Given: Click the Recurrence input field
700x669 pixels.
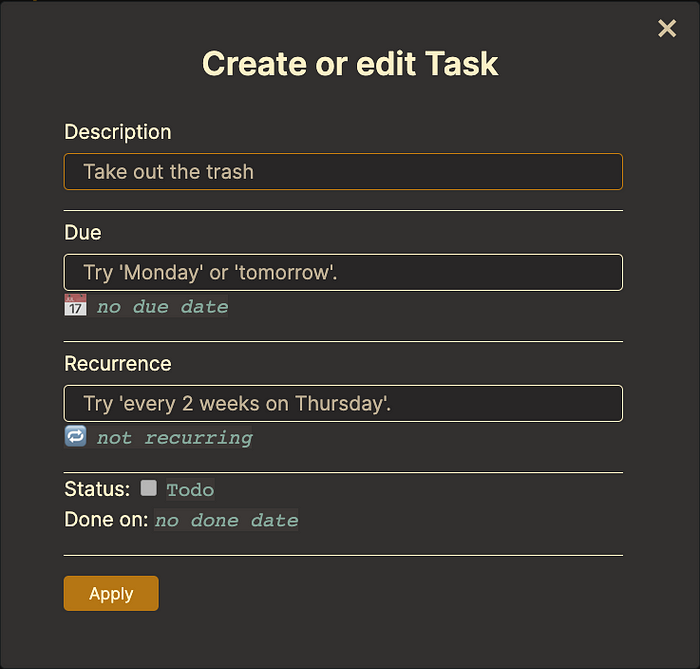Looking at the screenshot, I should tap(343, 403).
